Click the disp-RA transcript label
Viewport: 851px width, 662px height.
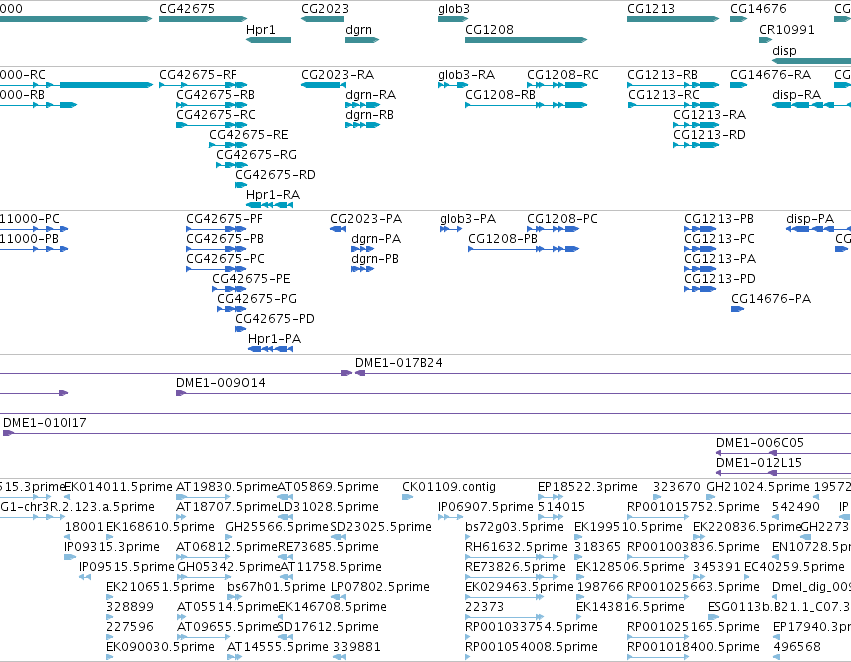tap(796, 94)
